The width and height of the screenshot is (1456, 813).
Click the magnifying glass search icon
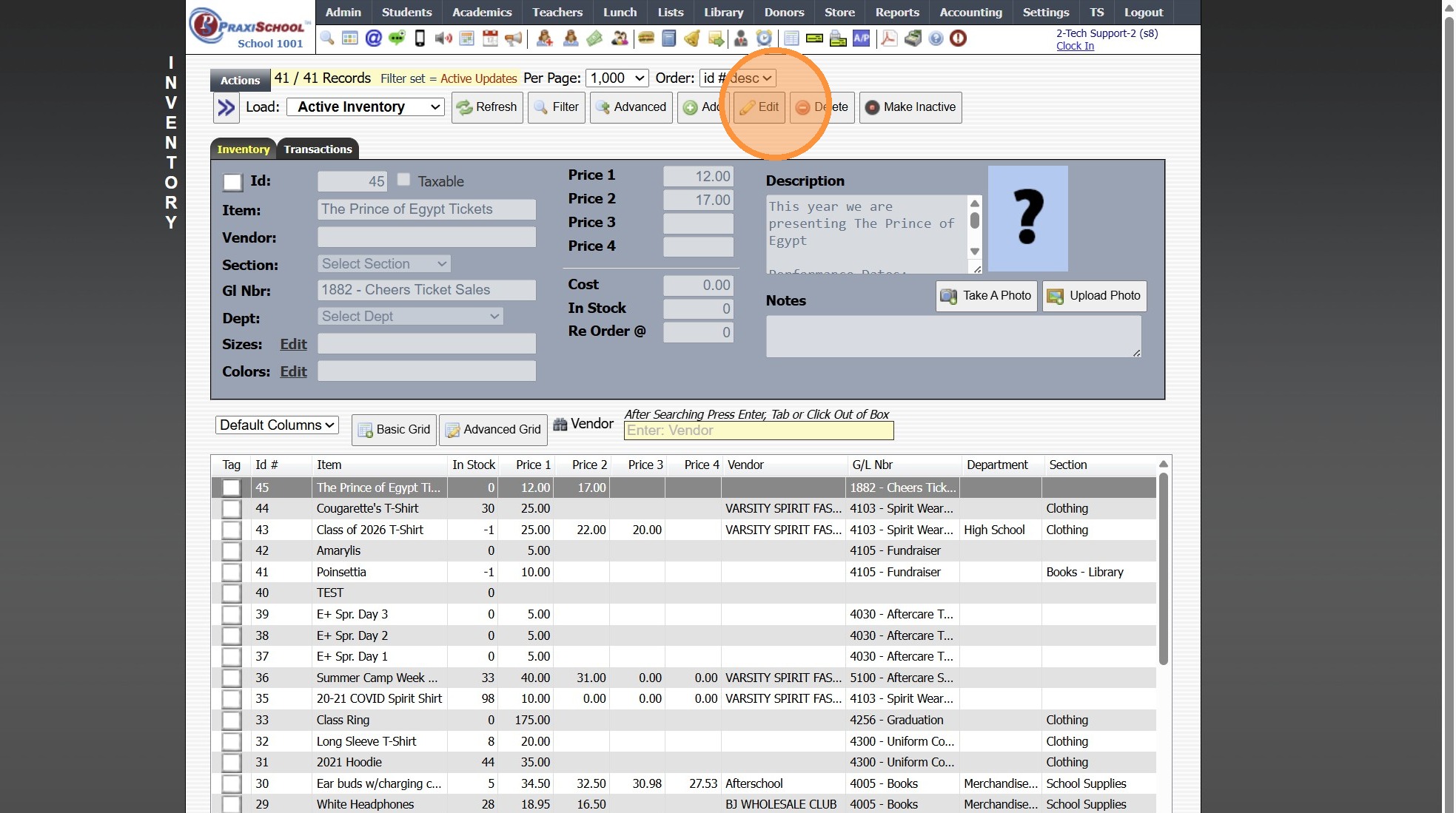click(327, 38)
